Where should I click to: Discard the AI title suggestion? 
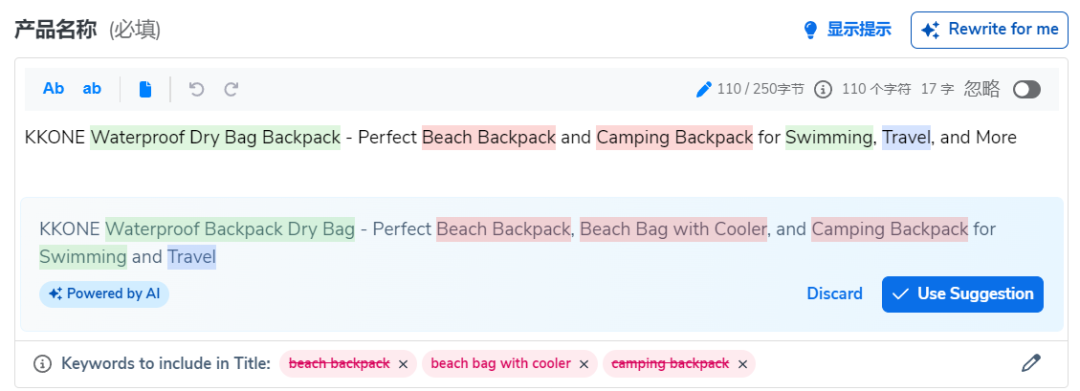click(835, 294)
